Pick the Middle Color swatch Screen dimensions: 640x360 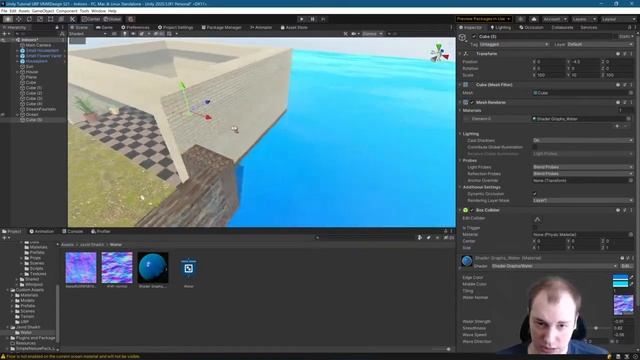coord(620,284)
